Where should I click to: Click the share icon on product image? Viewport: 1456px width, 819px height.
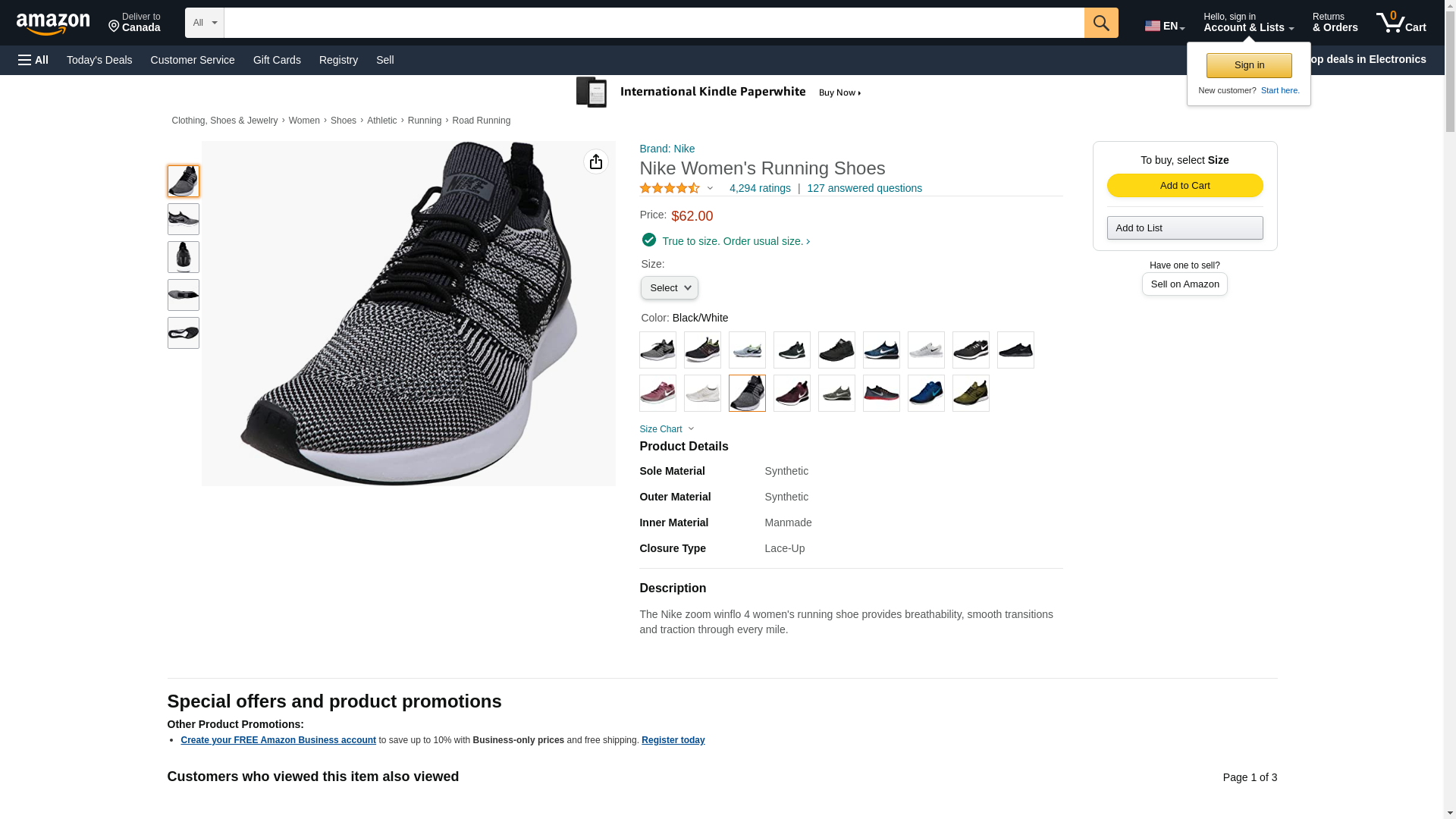[596, 162]
